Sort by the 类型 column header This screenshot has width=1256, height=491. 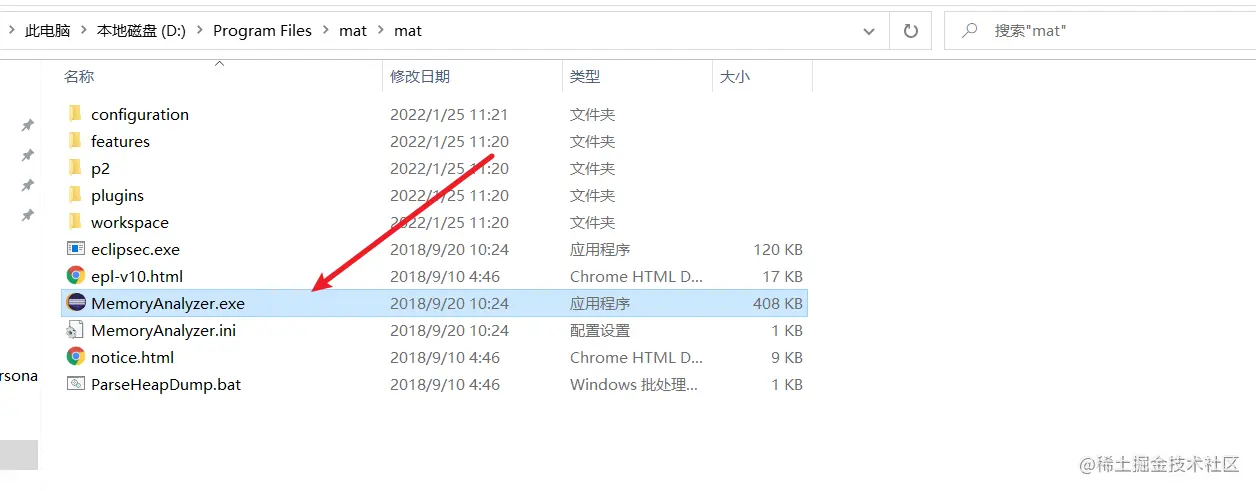coord(585,76)
